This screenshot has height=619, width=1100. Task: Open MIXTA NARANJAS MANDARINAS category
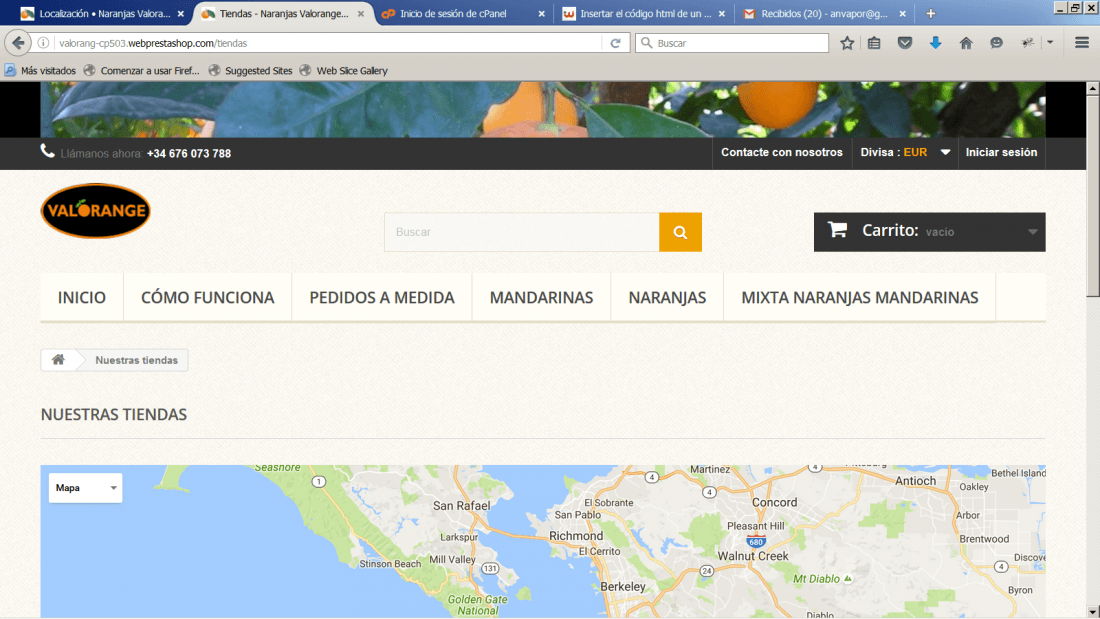[859, 298]
